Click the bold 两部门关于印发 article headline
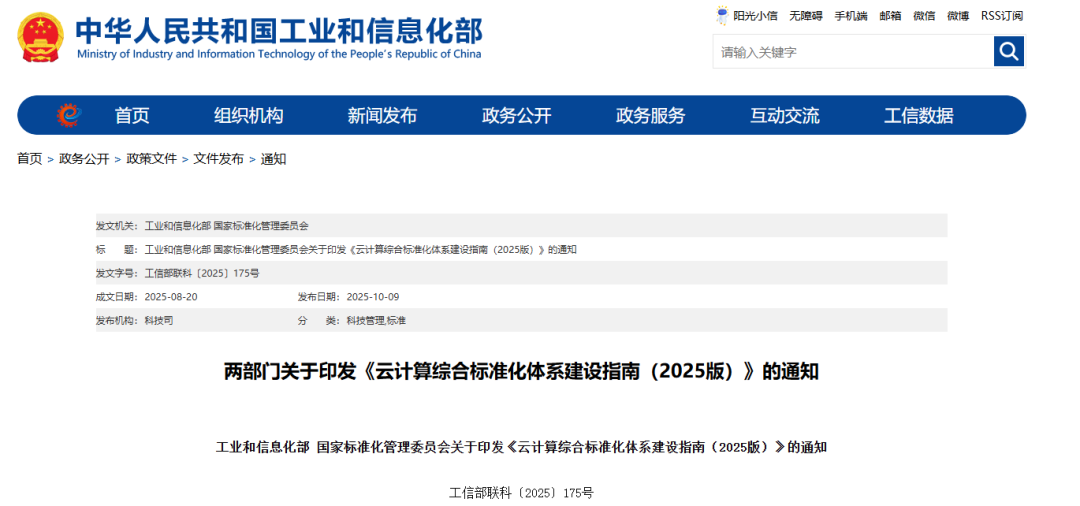The width and height of the screenshot is (1080, 506). (x=521, y=372)
